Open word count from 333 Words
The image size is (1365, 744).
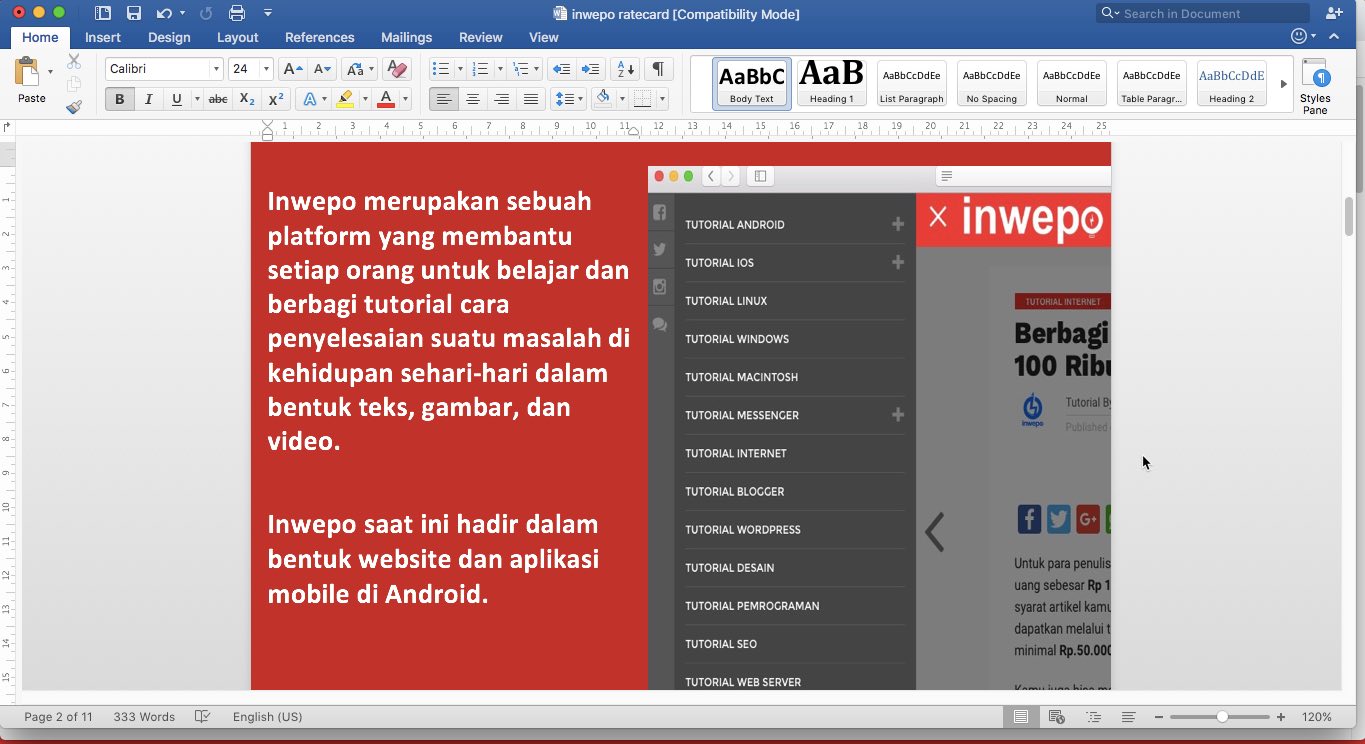point(144,717)
